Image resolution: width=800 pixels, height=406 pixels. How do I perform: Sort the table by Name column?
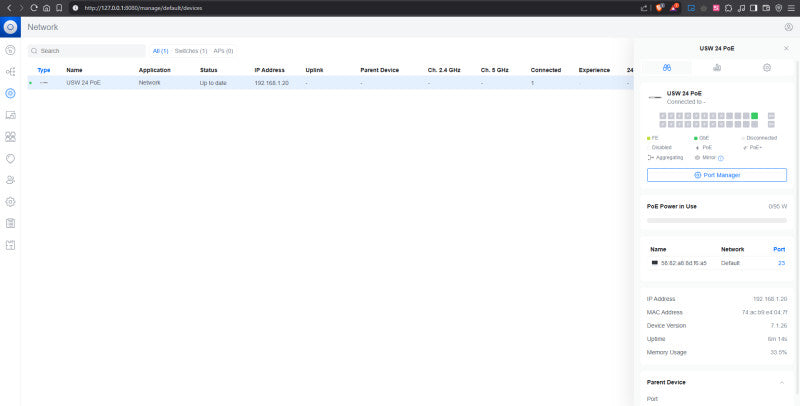pos(74,70)
